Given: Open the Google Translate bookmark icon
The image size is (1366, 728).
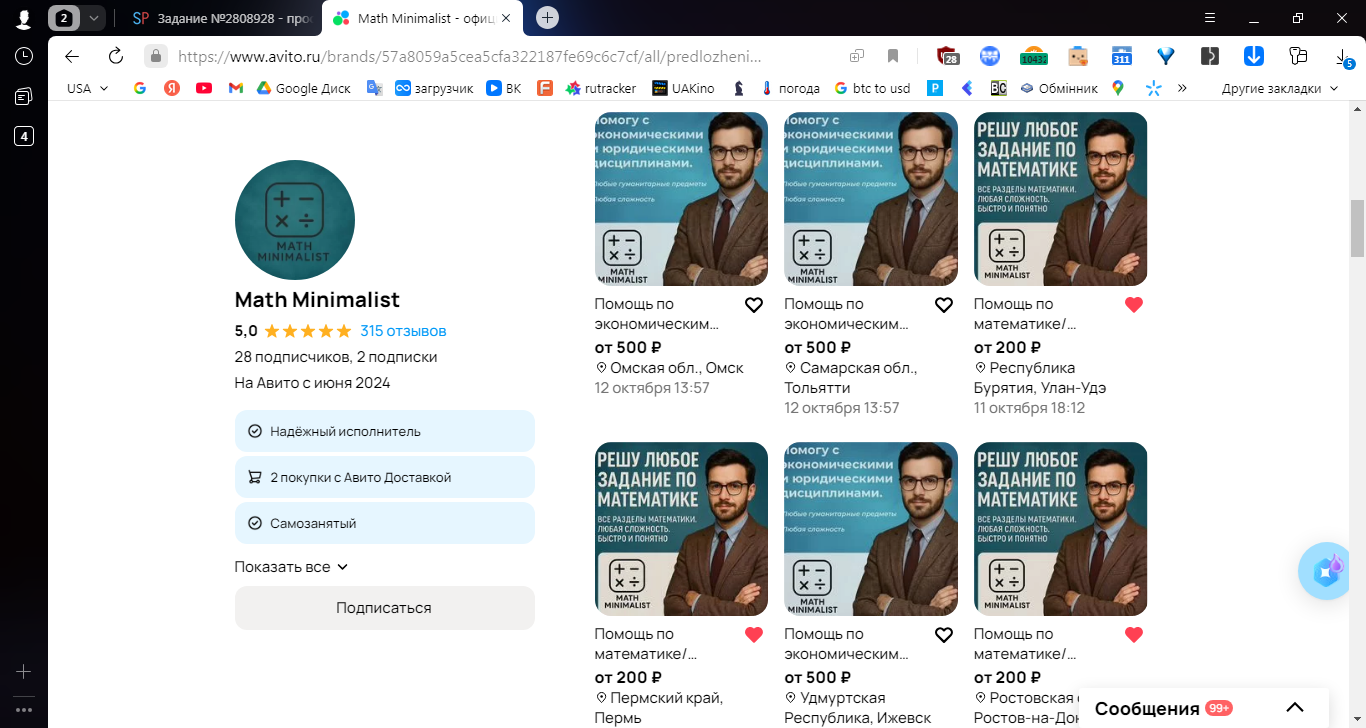Looking at the screenshot, I should (375, 88).
